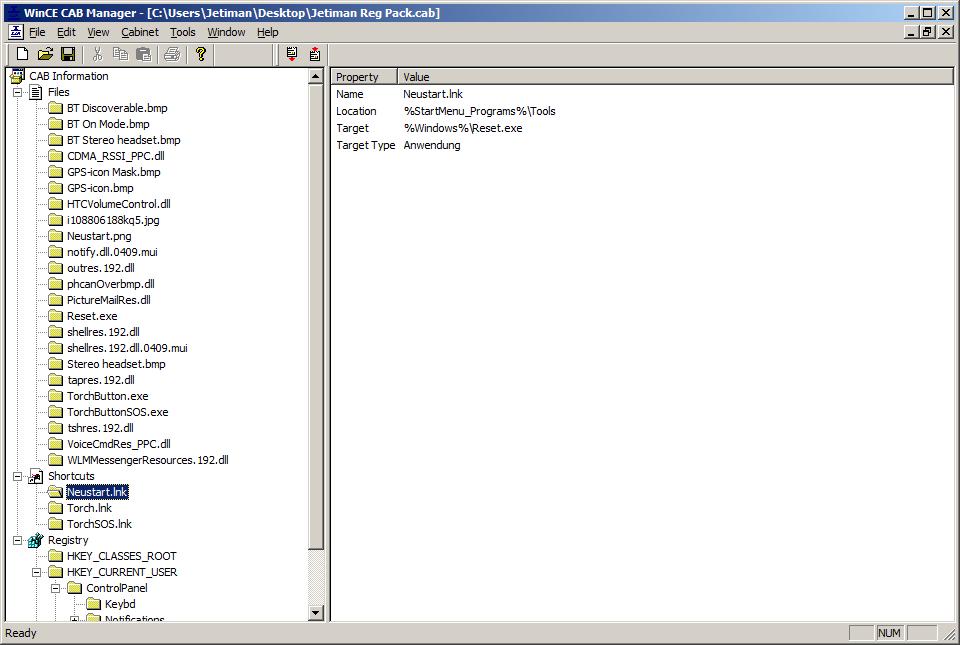The height and width of the screenshot is (645, 960).
Task: Click folder icon beside Neustart.png
Action: tap(56, 236)
